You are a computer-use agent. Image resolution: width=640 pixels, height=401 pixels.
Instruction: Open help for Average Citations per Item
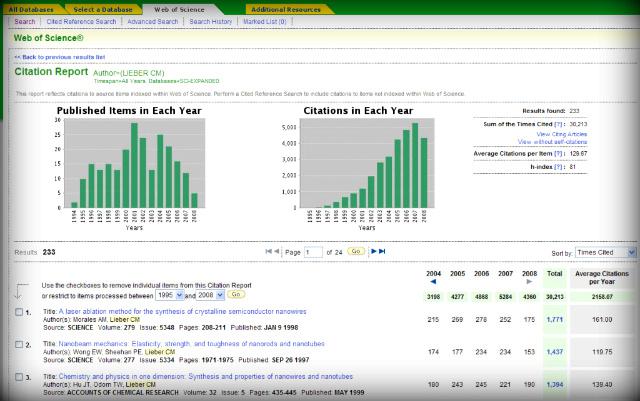tap(558, 154)
